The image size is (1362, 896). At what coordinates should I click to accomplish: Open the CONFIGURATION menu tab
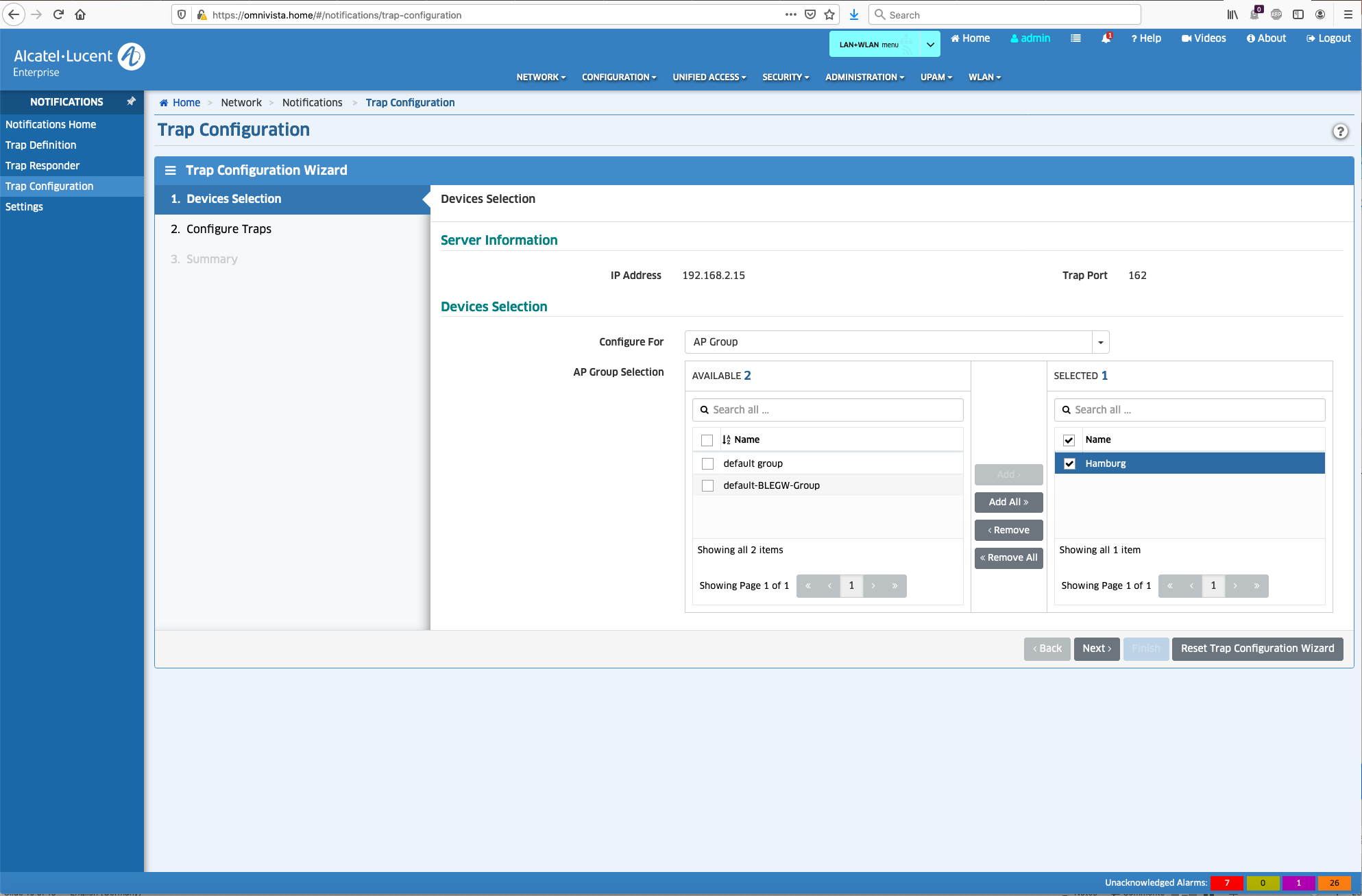click(x=618, y=77)
